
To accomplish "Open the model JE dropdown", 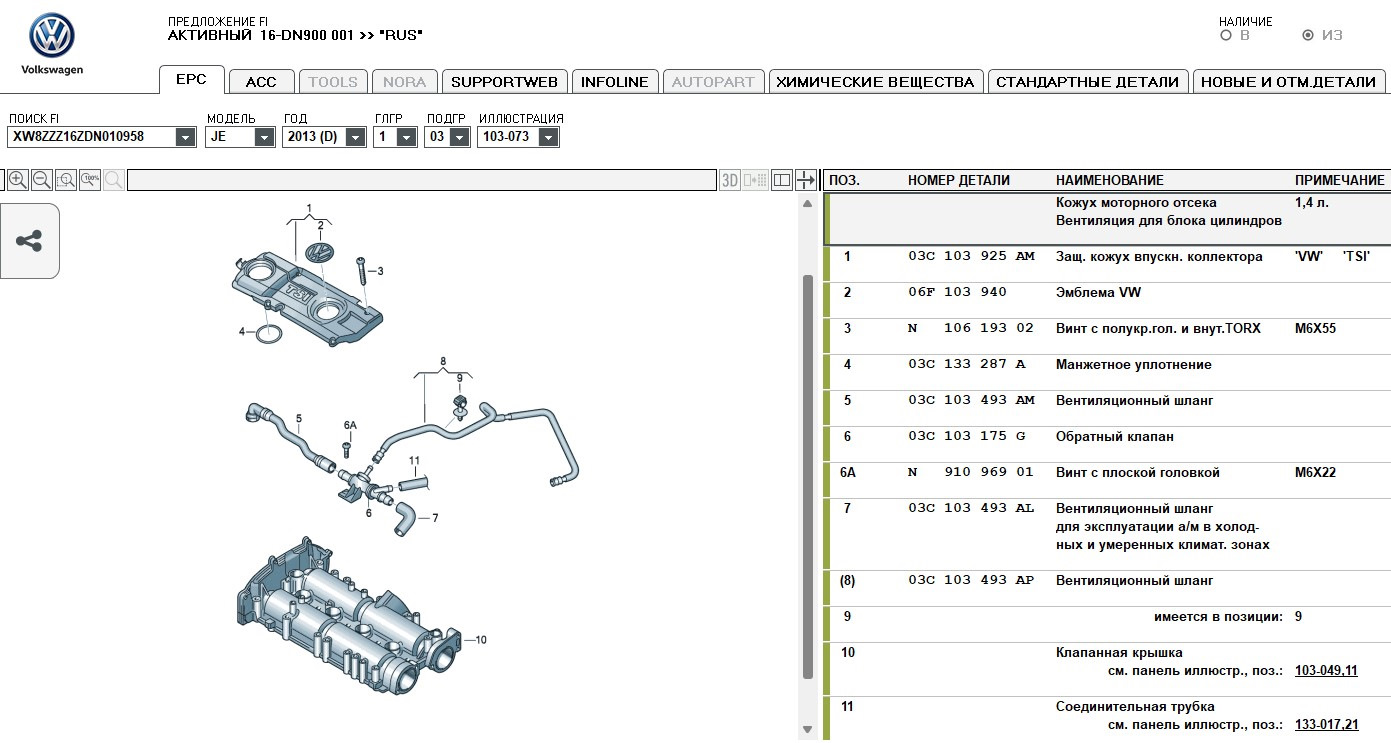I will (264, 137).
